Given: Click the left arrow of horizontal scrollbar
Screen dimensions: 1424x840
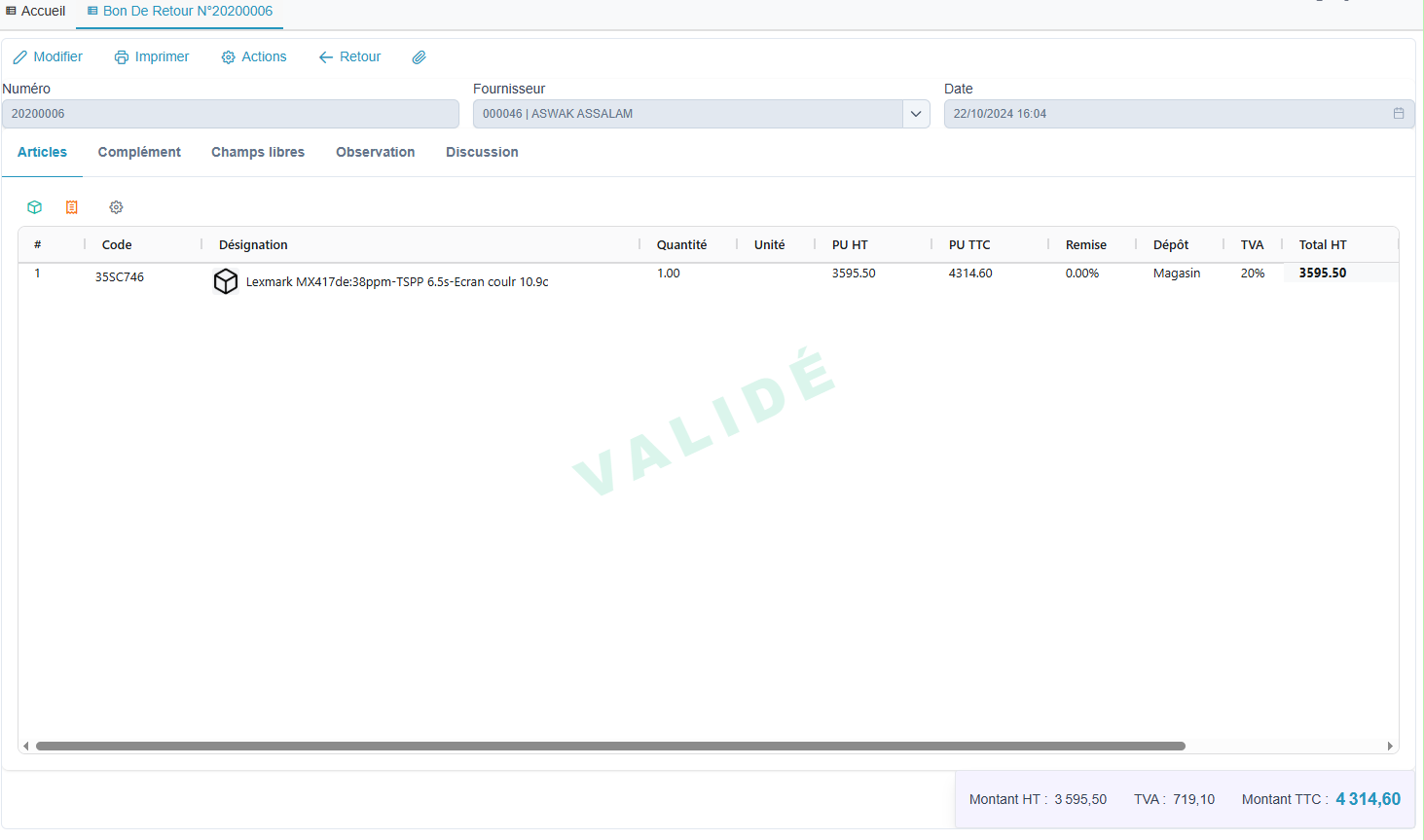Looking at the screenshot, I should pos(26,747).
